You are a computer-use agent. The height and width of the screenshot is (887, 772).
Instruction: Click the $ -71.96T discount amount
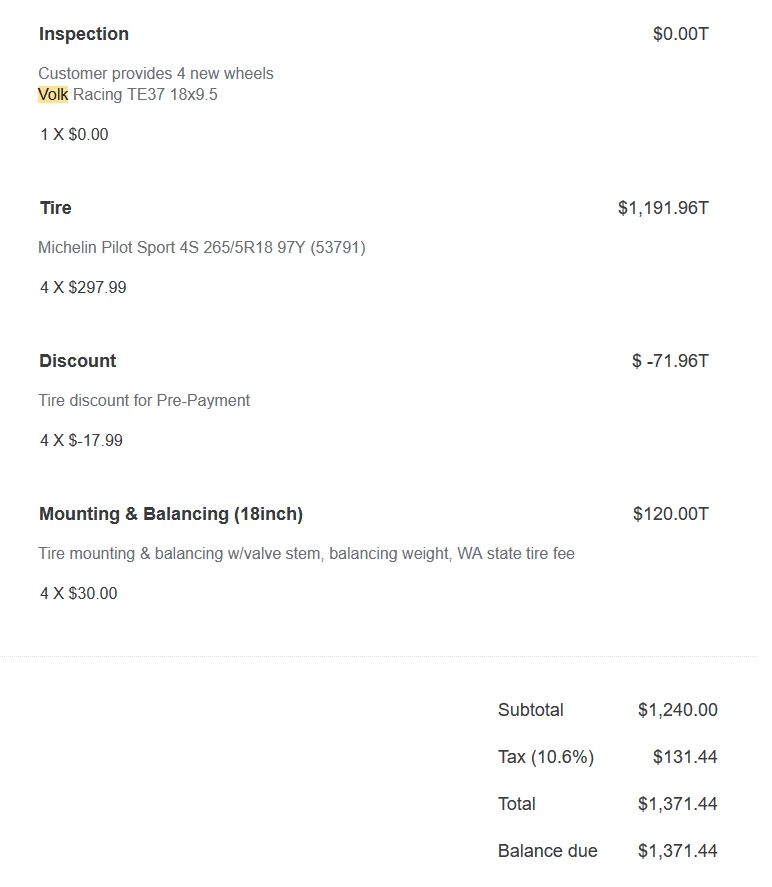(x=670, y=361)
